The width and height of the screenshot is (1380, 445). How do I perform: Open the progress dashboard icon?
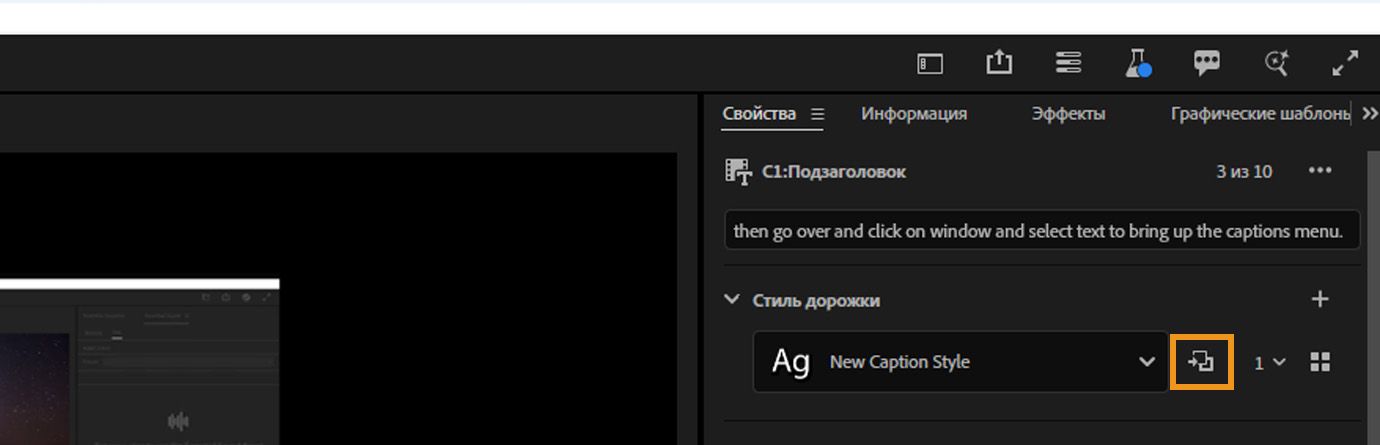(x=1068, y=63)
